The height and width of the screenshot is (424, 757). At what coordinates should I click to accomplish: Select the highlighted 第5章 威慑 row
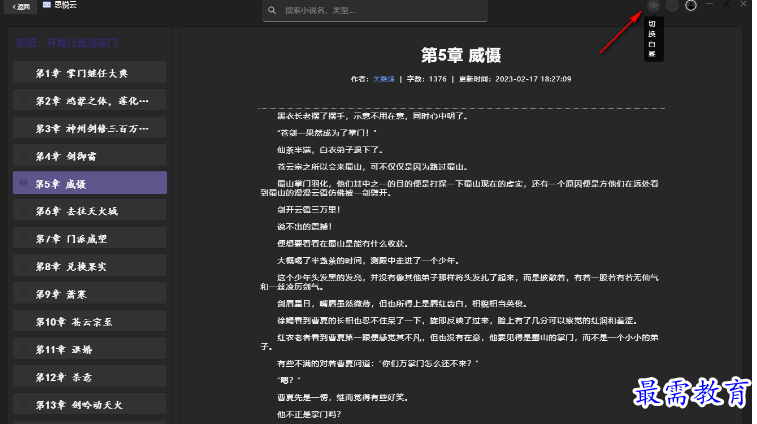[90, 184]
